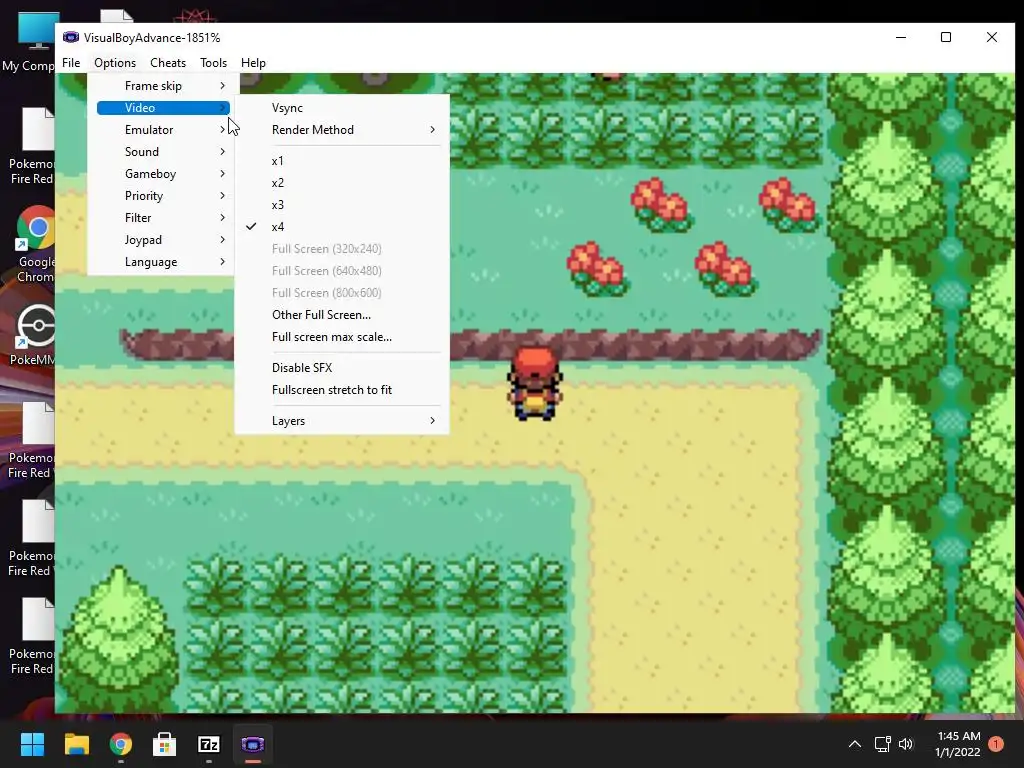The image size is (1024, 768).
Task: Select the Google Chrome desktop shortcut
Action: pyautogui.click(x=35, y=244)
